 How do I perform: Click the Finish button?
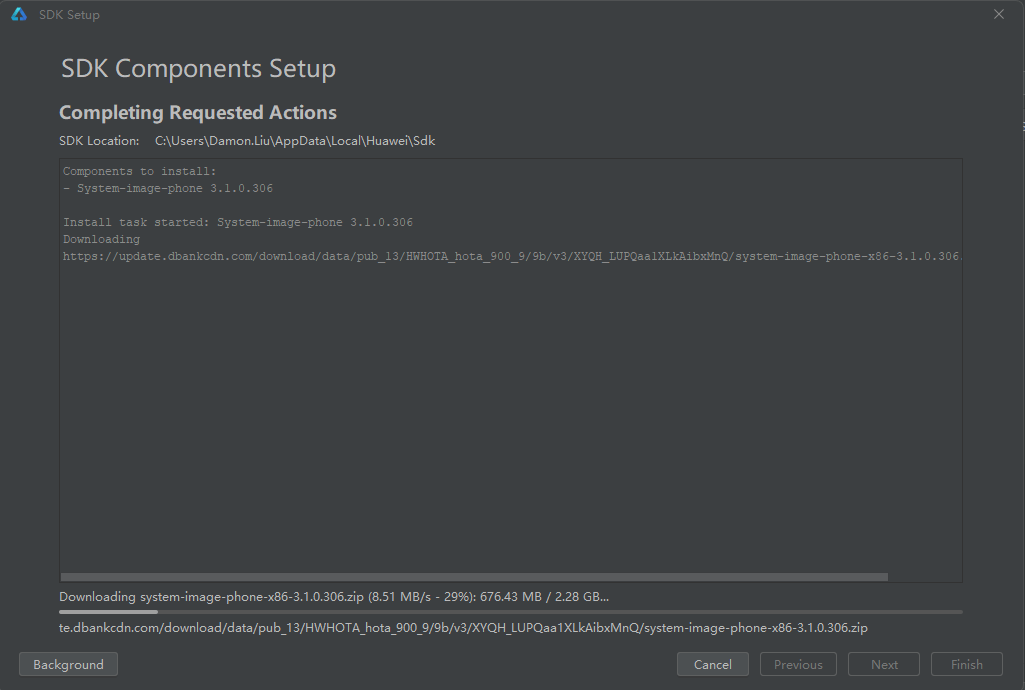(967, 664)
